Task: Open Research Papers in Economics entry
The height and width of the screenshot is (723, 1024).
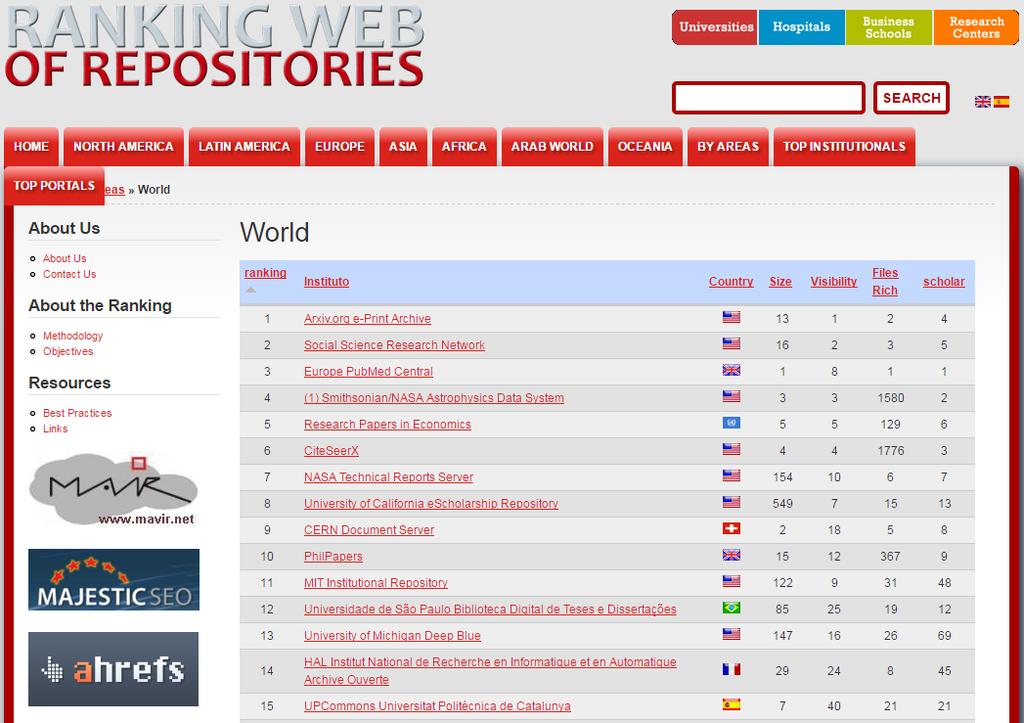Action: pos(387,425)
